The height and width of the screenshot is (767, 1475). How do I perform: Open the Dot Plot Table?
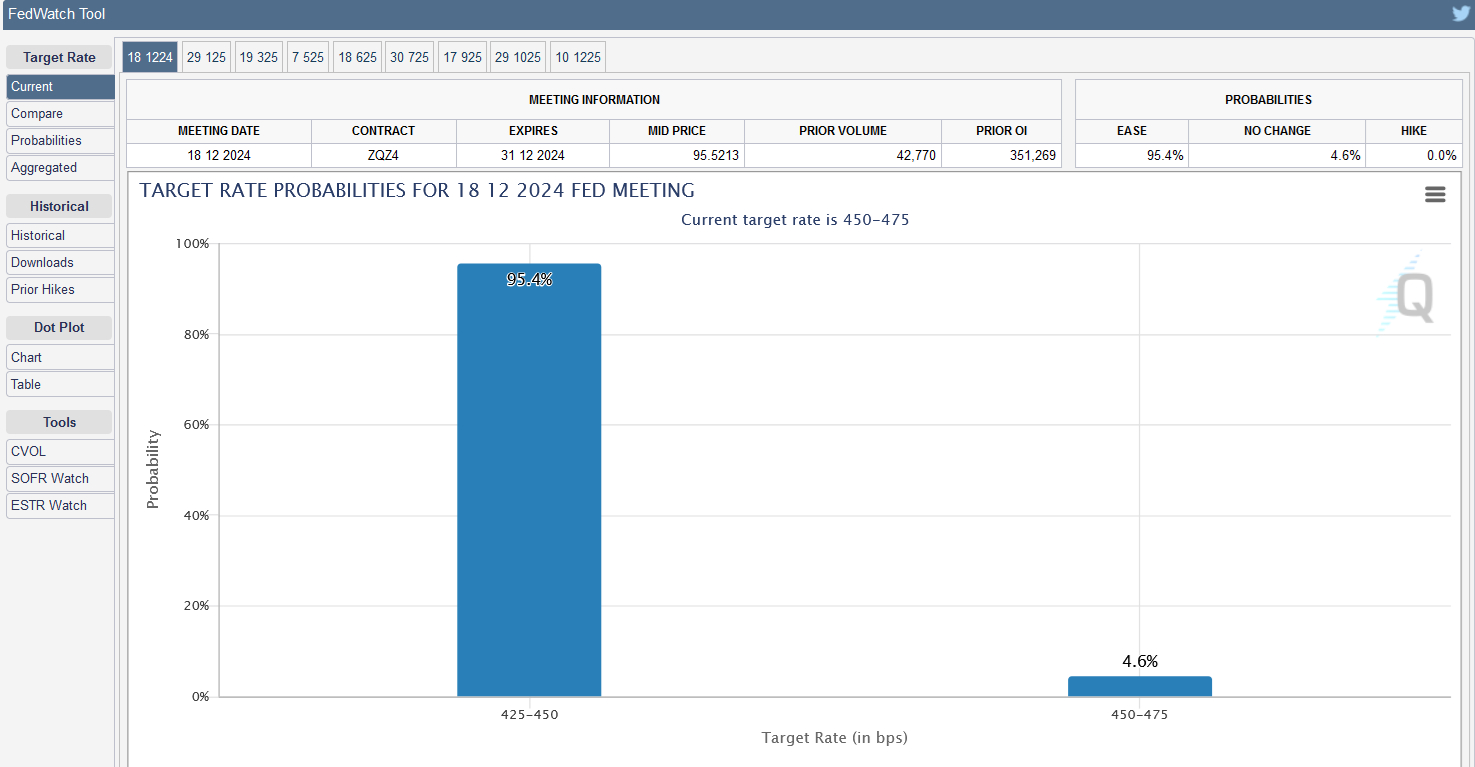click(60, 385)
